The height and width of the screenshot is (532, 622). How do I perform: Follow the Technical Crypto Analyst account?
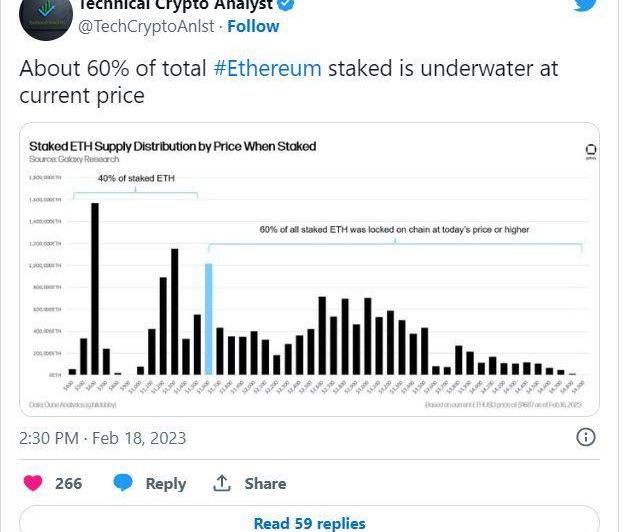[252, 27]
